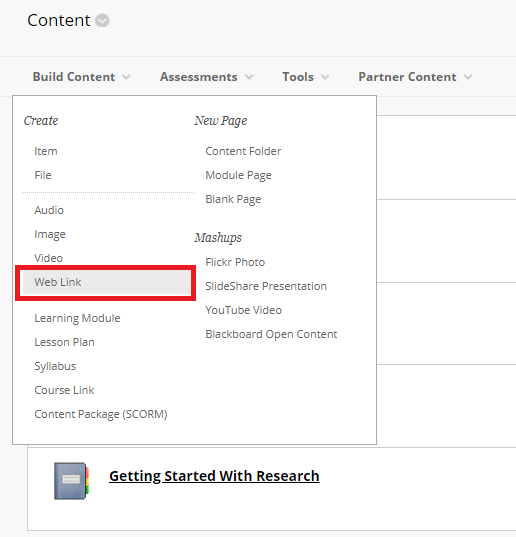
Task: Choose Content Package (SCORM) entry
Action: 101,414
